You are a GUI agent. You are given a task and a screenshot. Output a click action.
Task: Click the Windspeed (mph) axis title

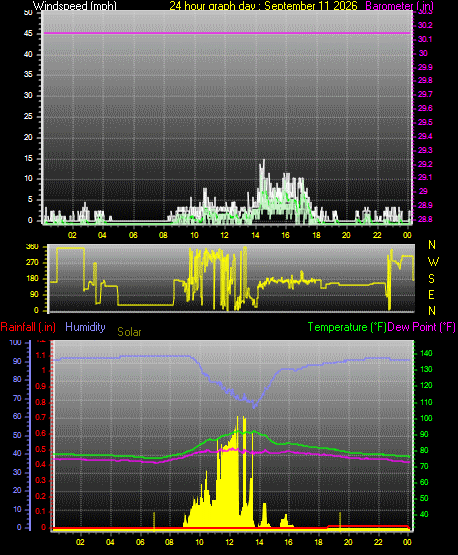(75, 5)
